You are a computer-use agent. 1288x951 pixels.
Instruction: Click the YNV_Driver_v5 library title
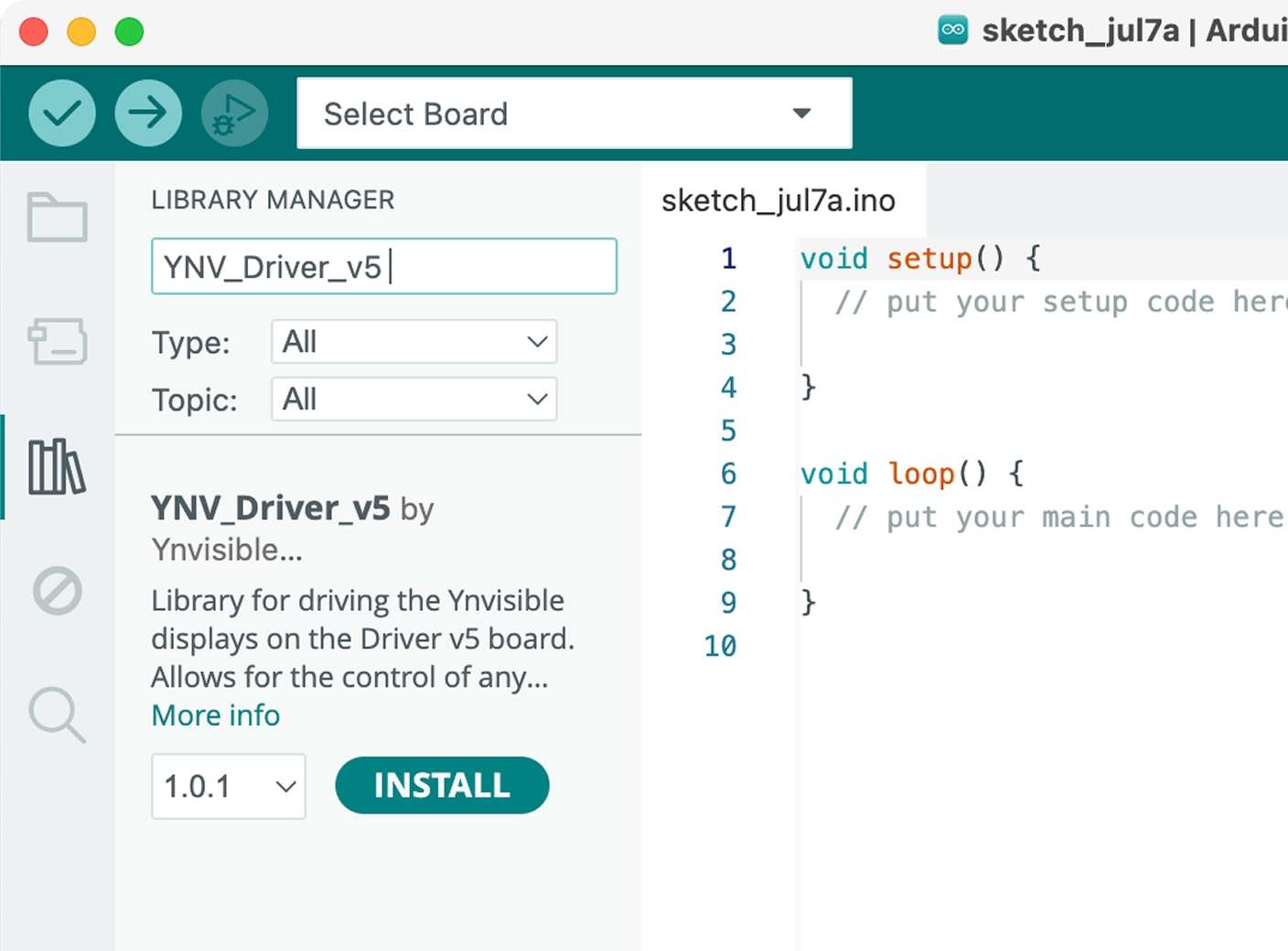point(271,508)
